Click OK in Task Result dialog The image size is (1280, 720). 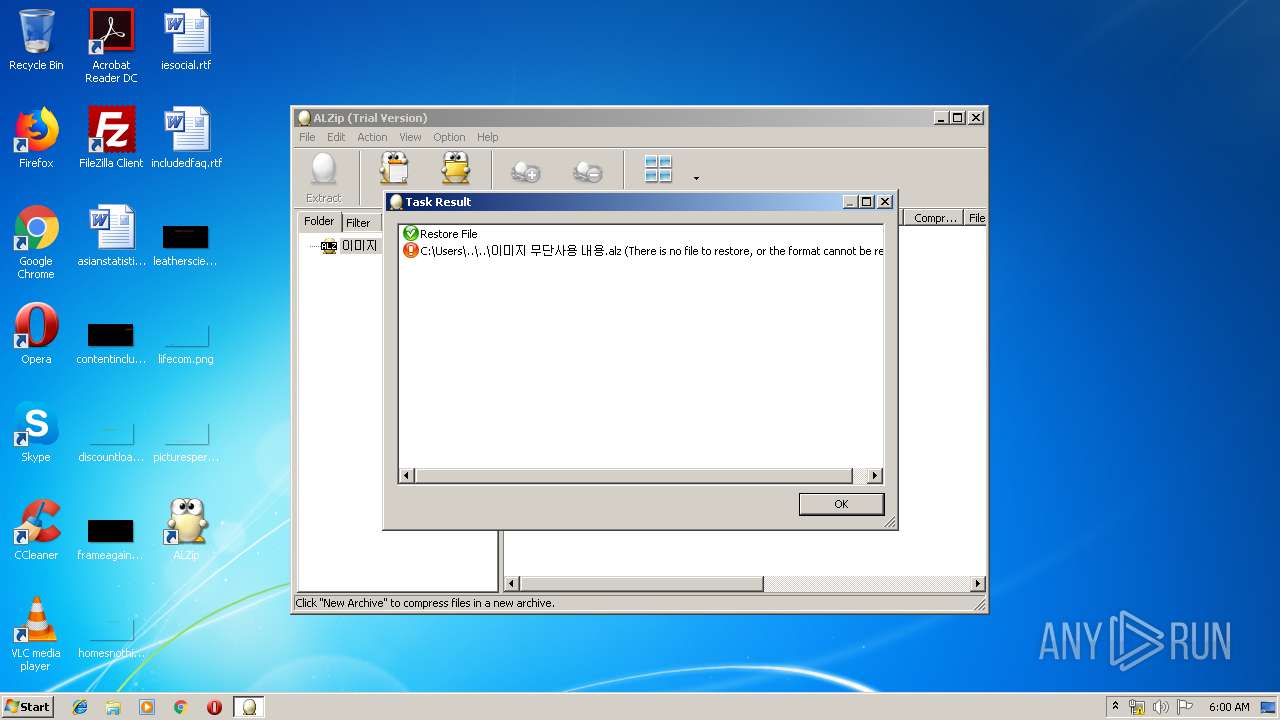(x=841, y=504)
